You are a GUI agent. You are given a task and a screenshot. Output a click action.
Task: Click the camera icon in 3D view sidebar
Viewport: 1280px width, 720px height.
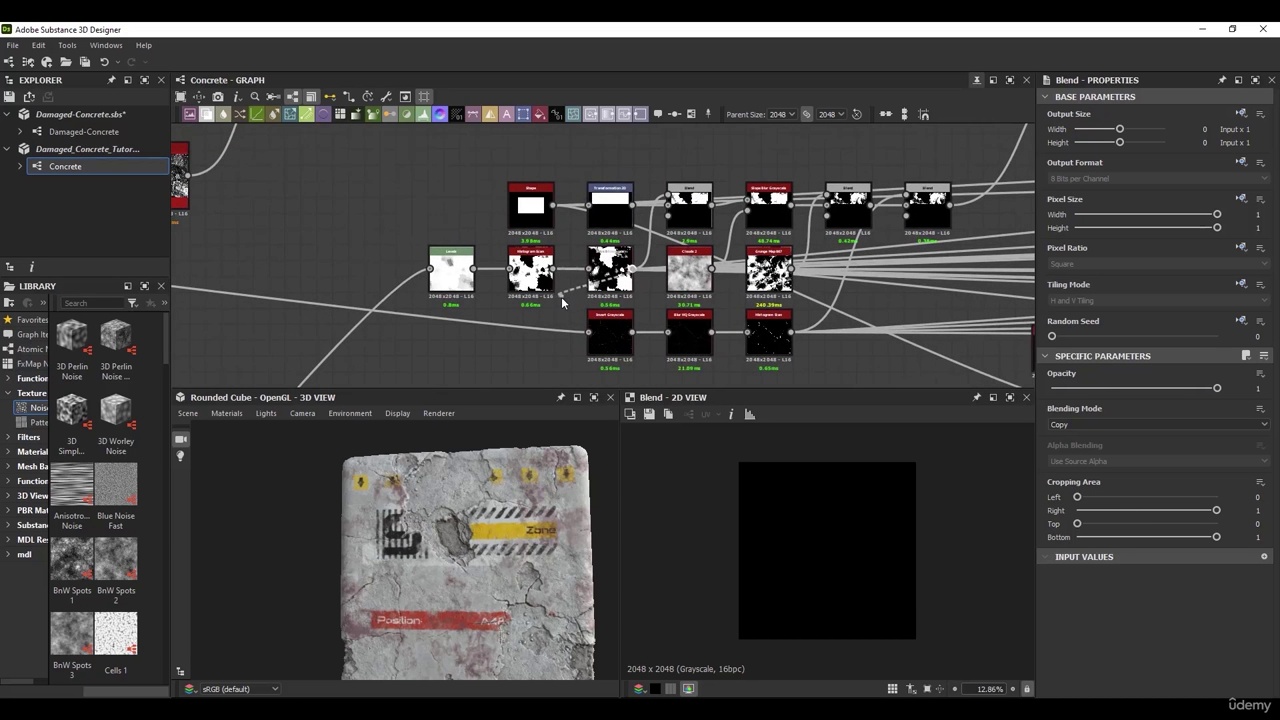[181, 439]
